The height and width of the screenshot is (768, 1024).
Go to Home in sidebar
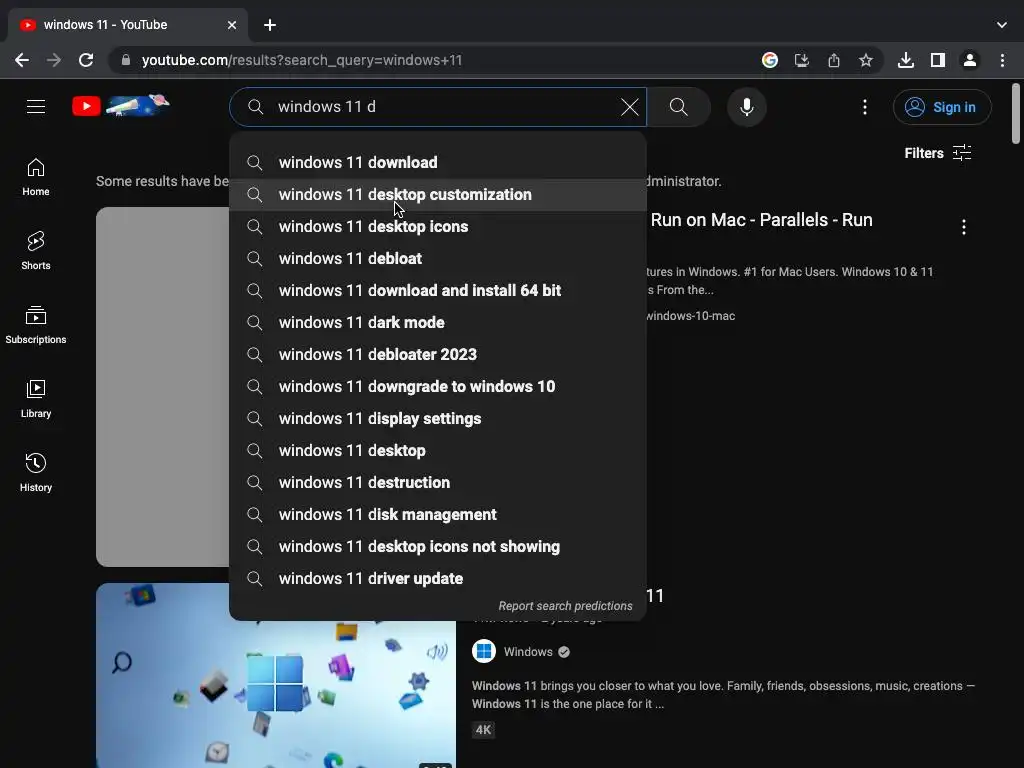(36, 177)
